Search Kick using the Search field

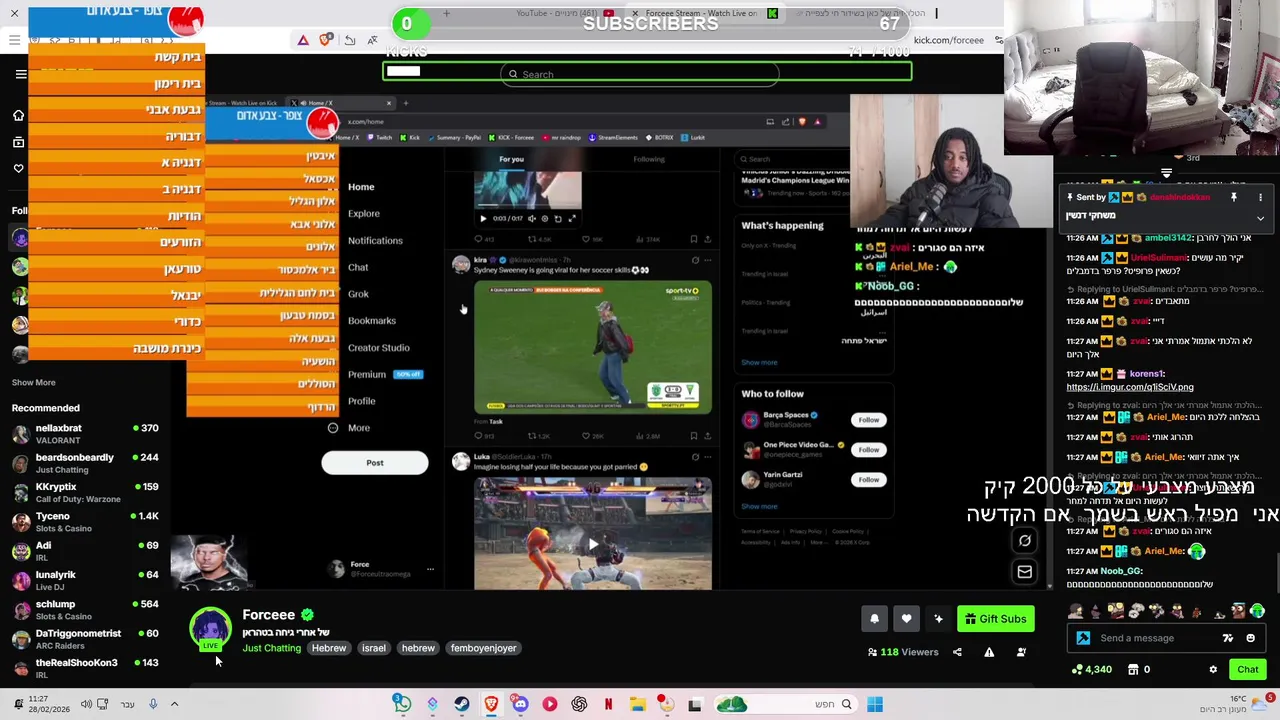click(640, 74)
